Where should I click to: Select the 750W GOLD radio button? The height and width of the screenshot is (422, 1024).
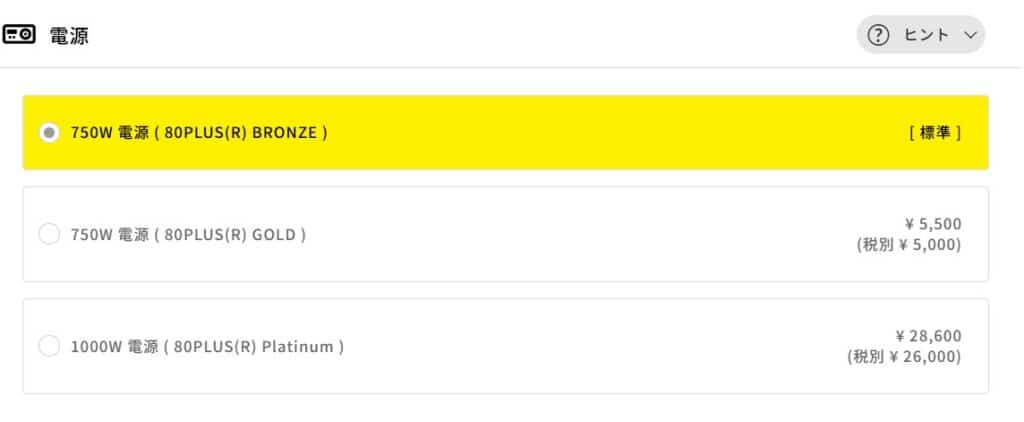48,235
